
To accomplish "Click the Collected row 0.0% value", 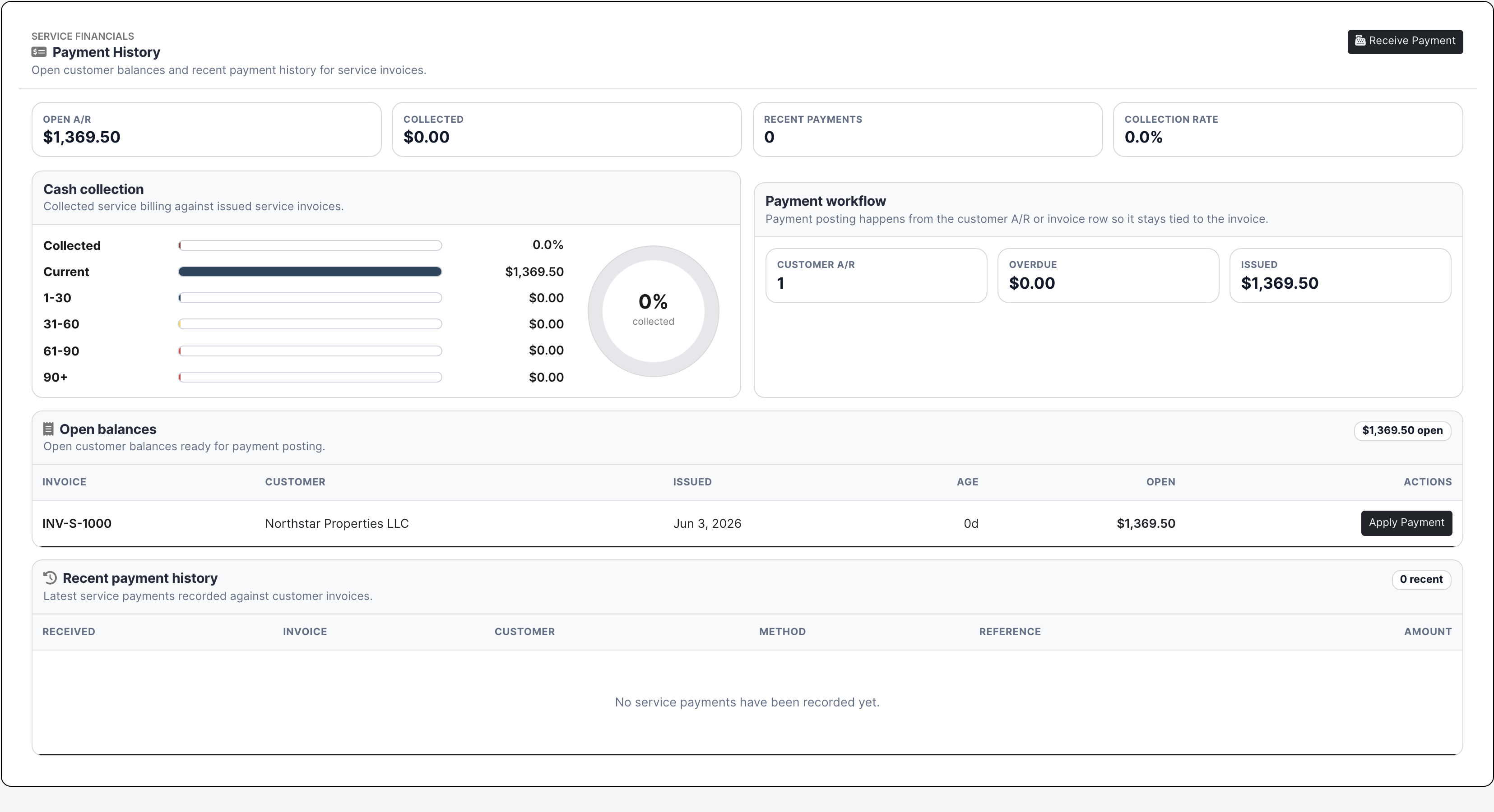I will (x=547, y=245).
